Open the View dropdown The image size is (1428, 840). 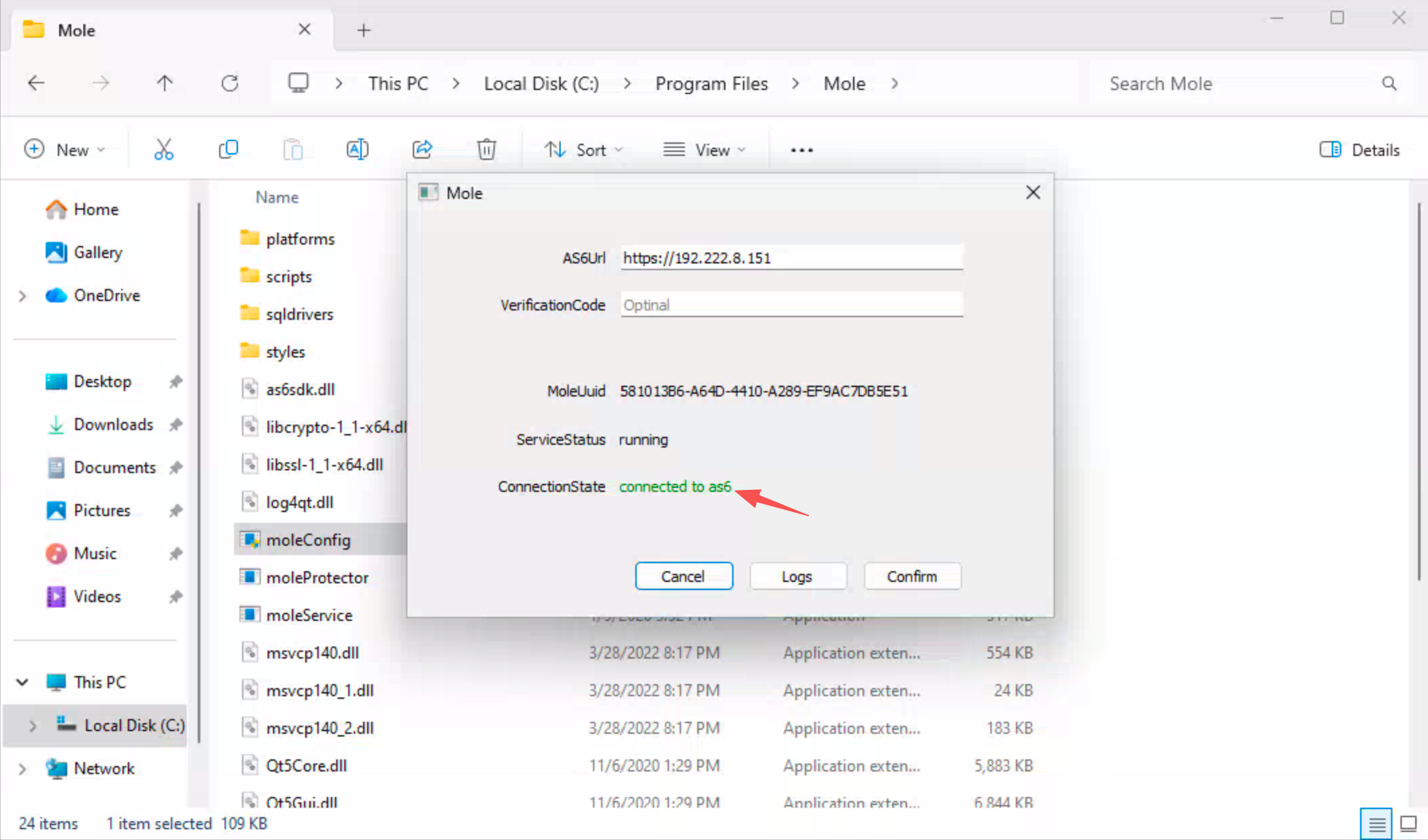[x=704, y=150]
